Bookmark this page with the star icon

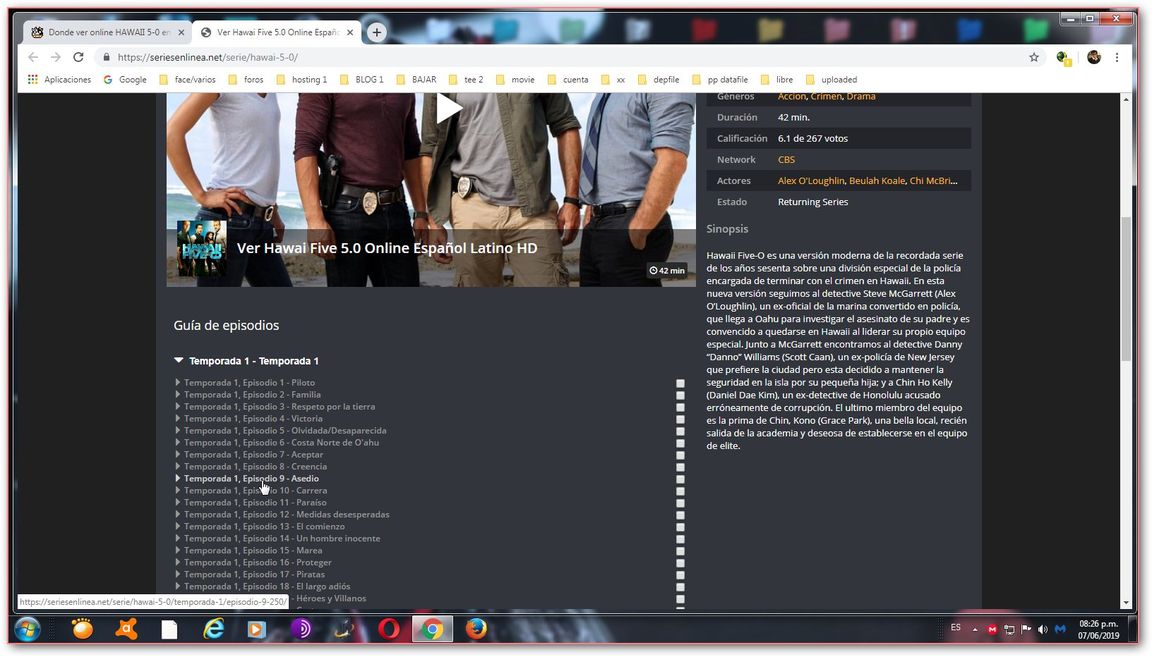click(1034, 57)
